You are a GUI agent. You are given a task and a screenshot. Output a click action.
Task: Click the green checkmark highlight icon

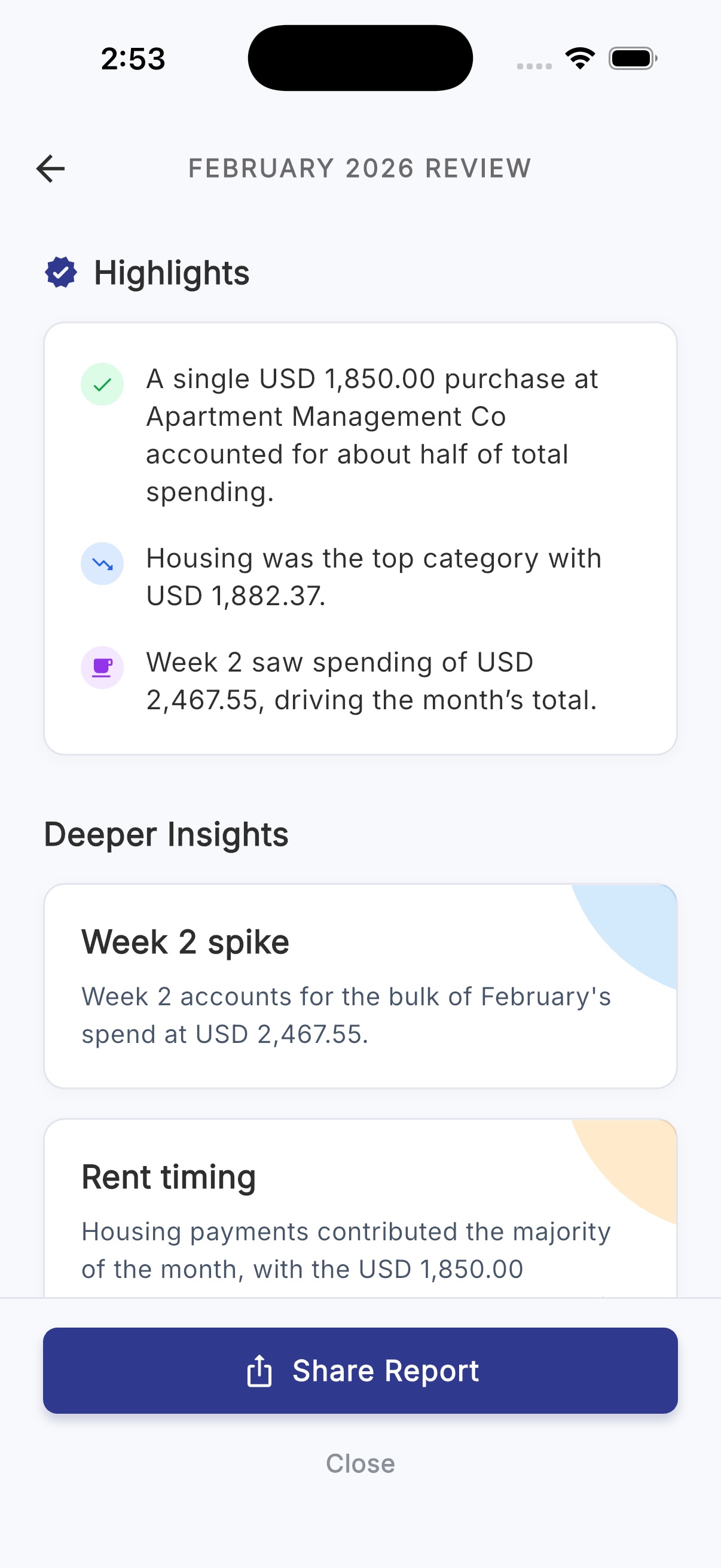[102, 383]
